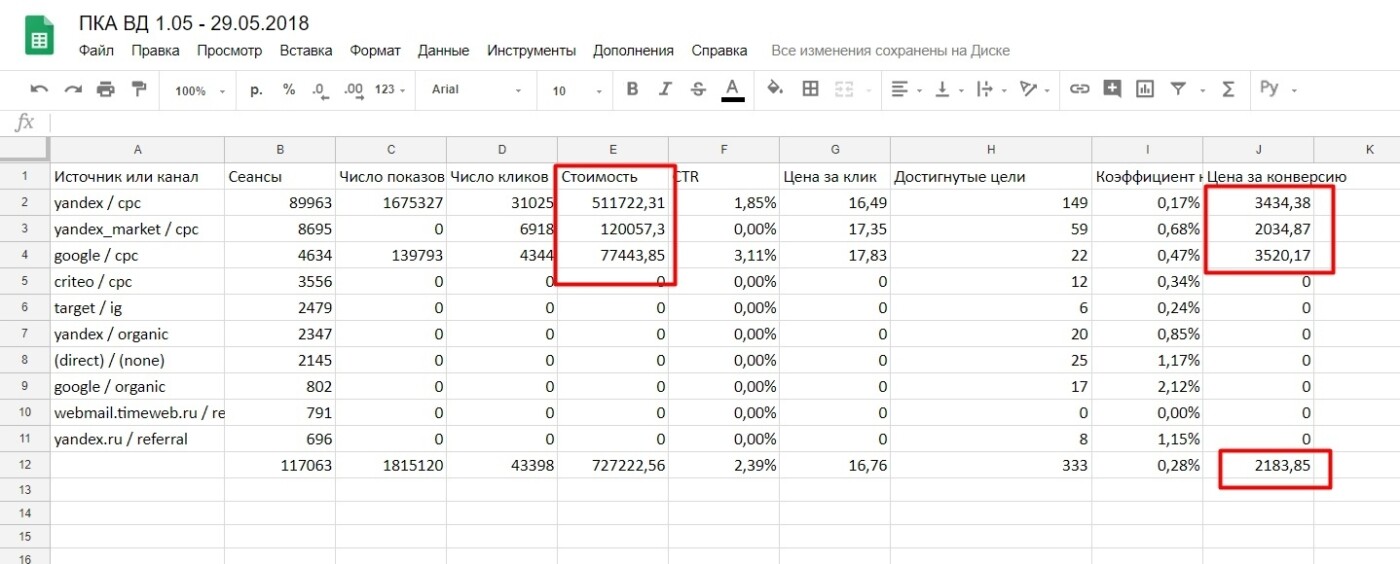Click the select-all corner box

tap(24, 149)
